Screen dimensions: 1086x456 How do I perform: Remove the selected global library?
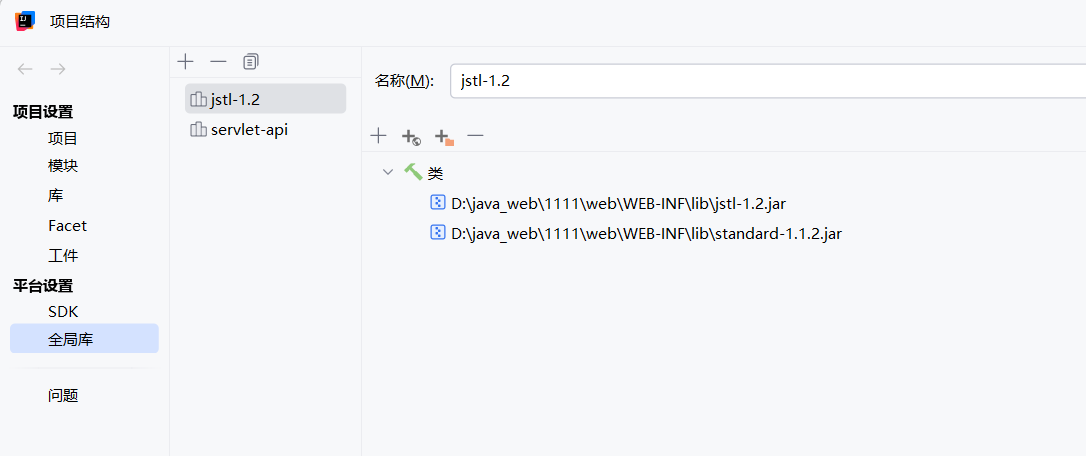(218, 62)
